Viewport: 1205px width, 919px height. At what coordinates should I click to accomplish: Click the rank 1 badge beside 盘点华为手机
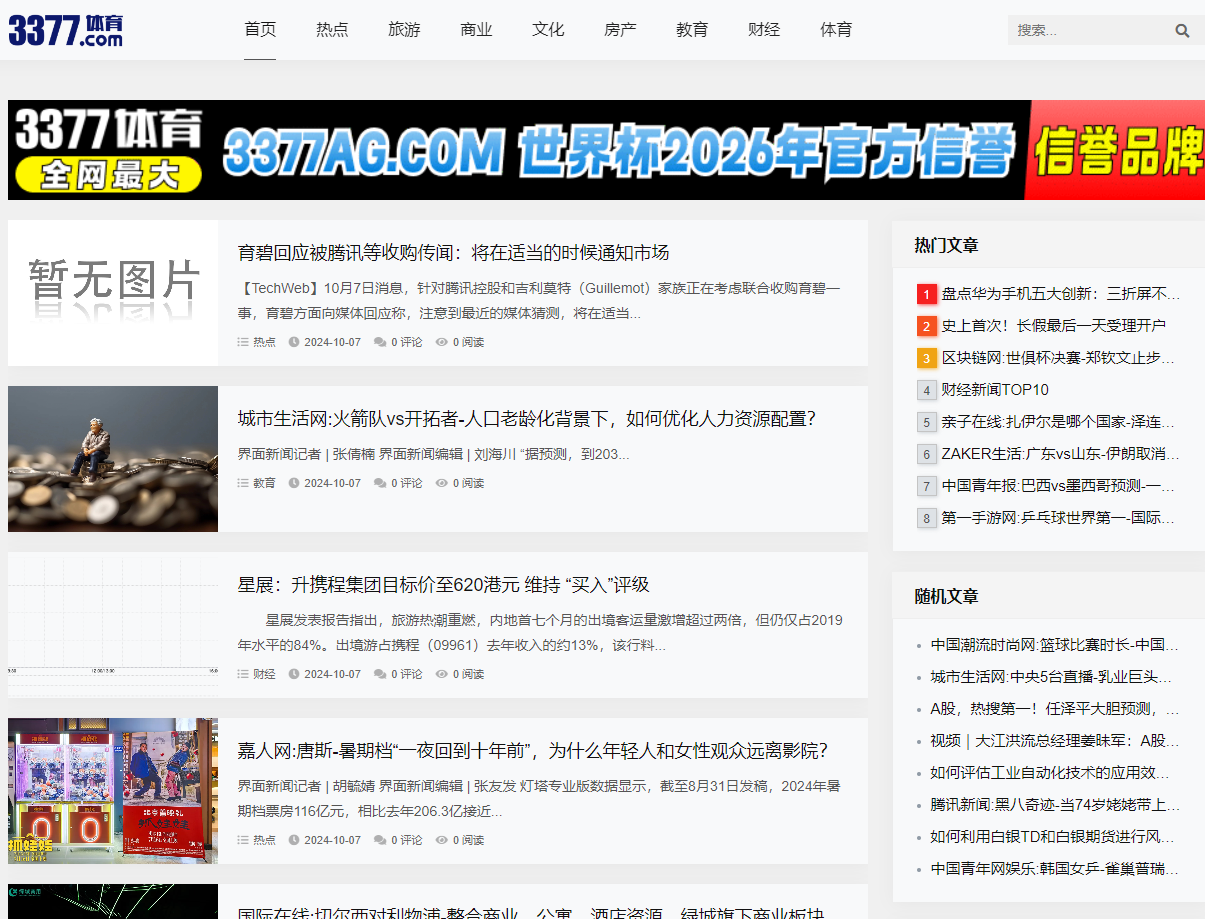[927, 294]
